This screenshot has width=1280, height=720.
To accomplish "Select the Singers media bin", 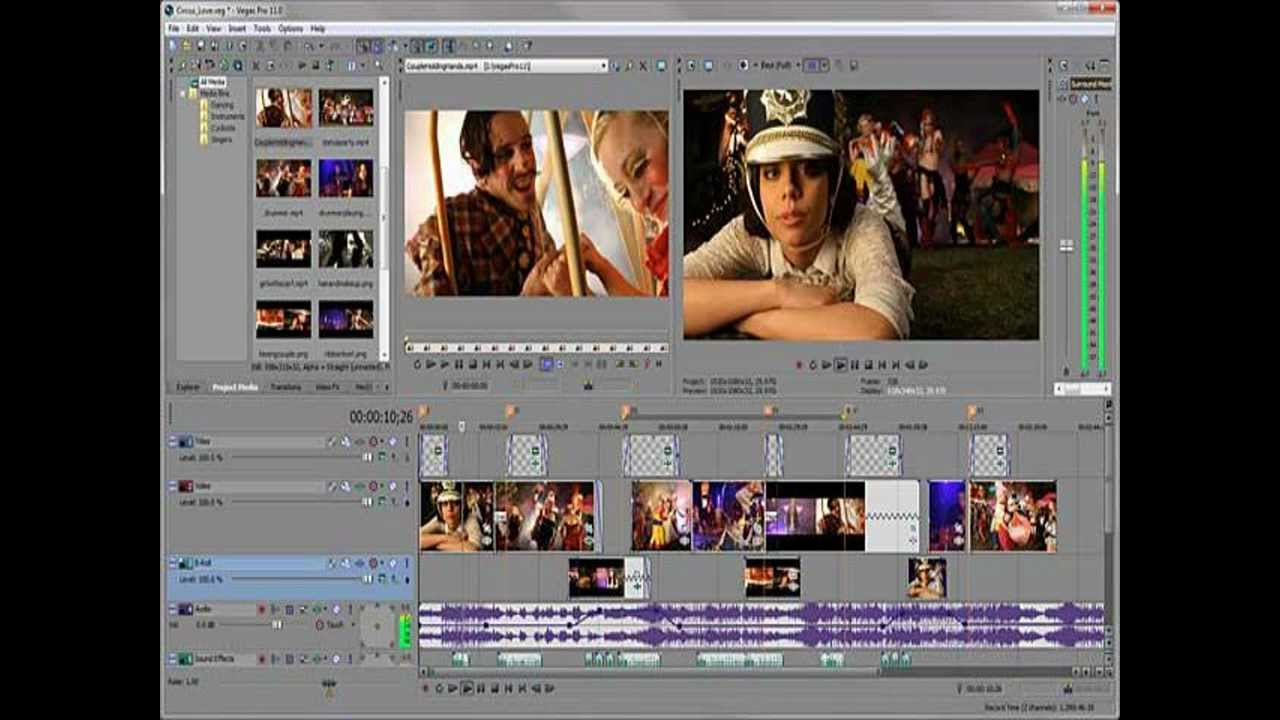I will pos(221,139).
